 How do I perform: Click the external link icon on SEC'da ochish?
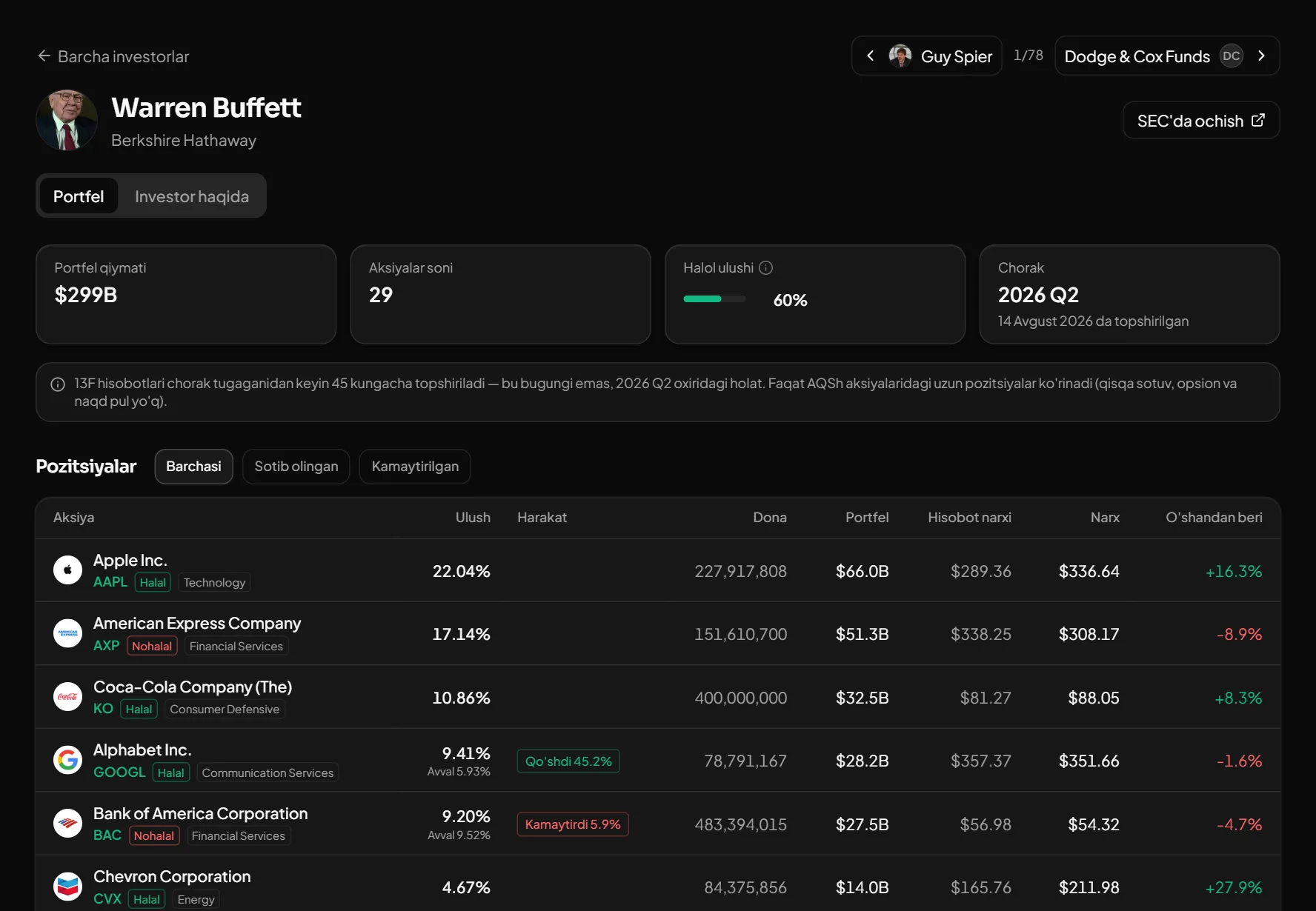tap(1258, 120)
